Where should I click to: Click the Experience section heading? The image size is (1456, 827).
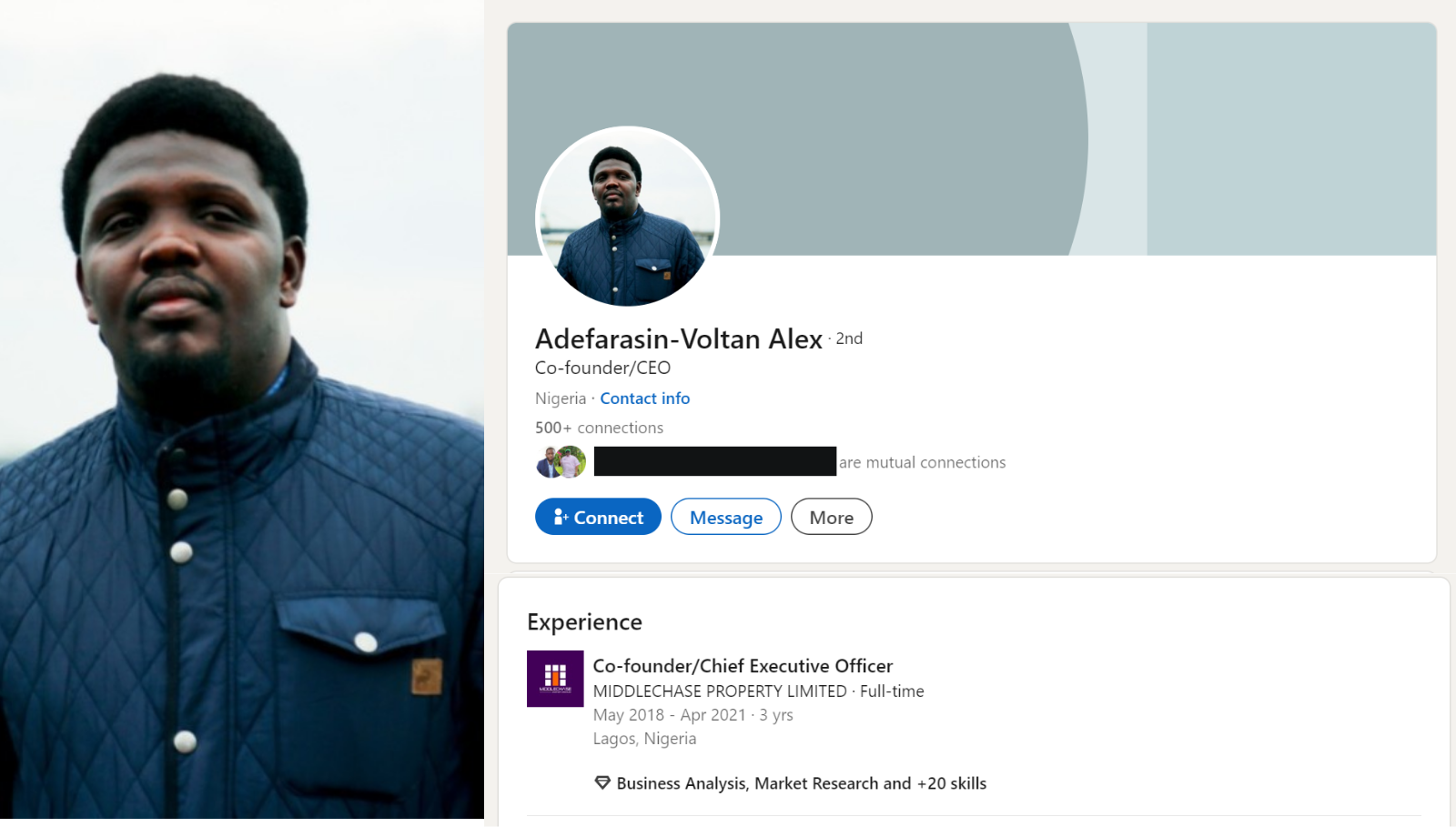pyautogui.click(x=584, y=622)
